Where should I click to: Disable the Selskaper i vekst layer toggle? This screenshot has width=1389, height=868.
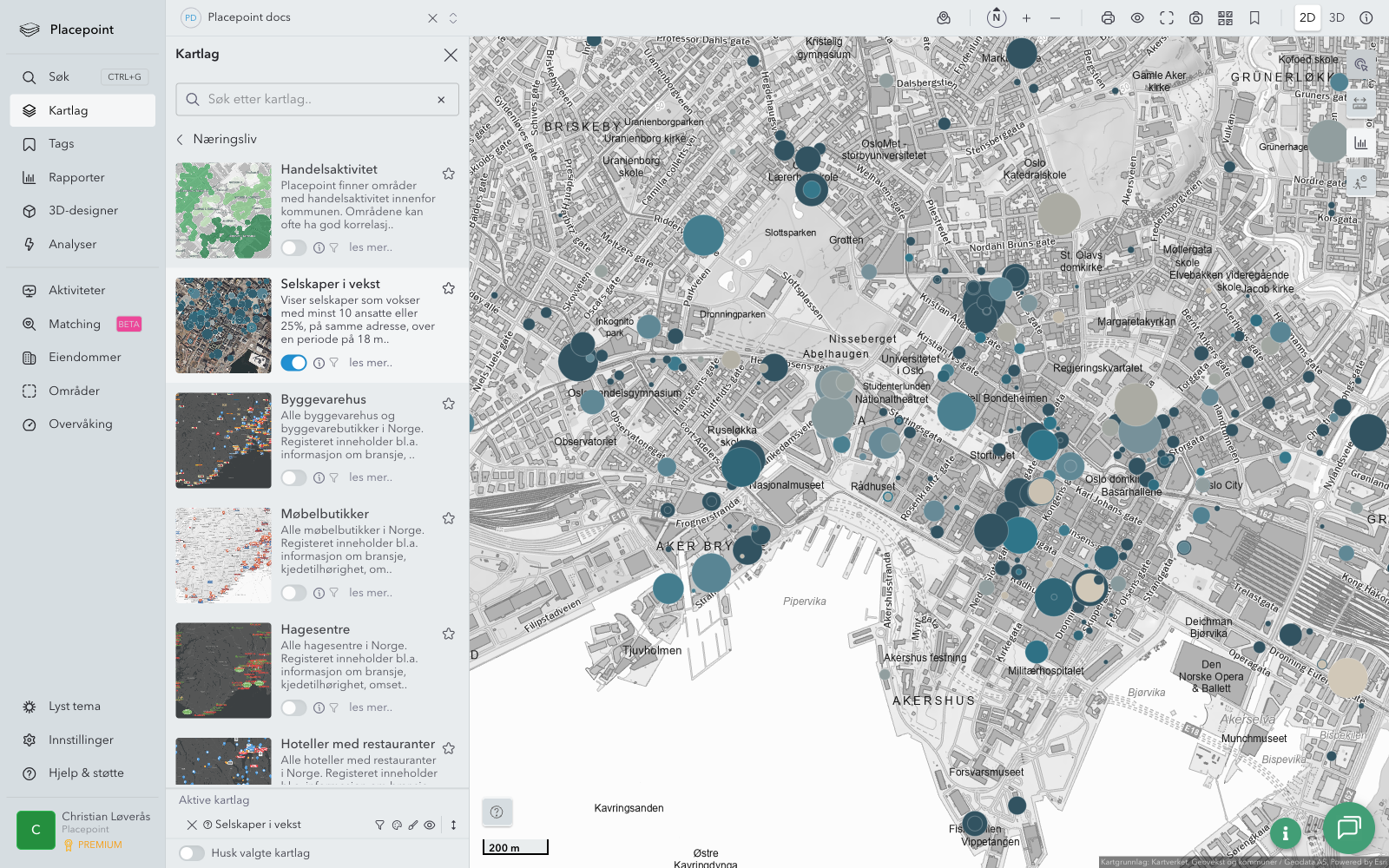coord(293,363)
